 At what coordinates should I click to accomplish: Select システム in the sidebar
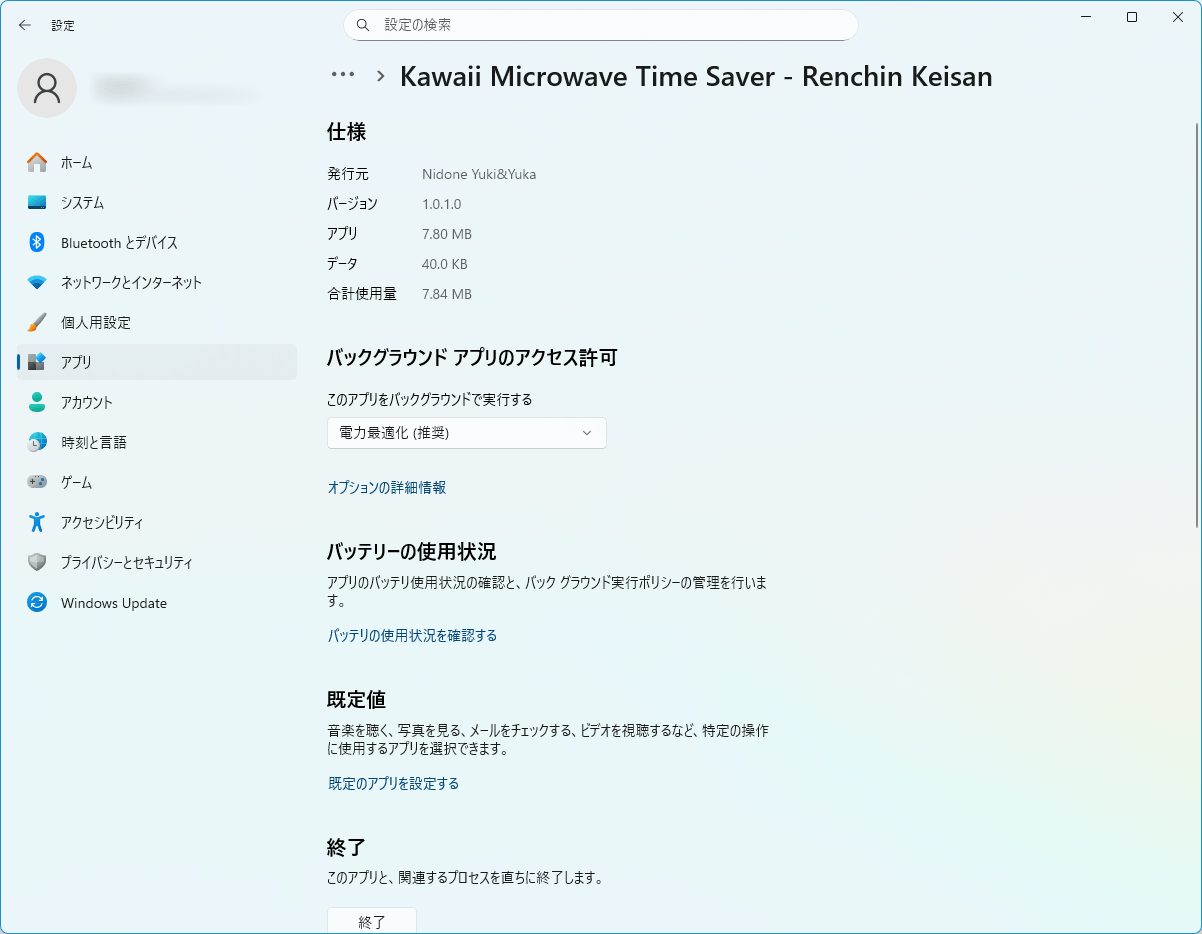coord(82,202)
